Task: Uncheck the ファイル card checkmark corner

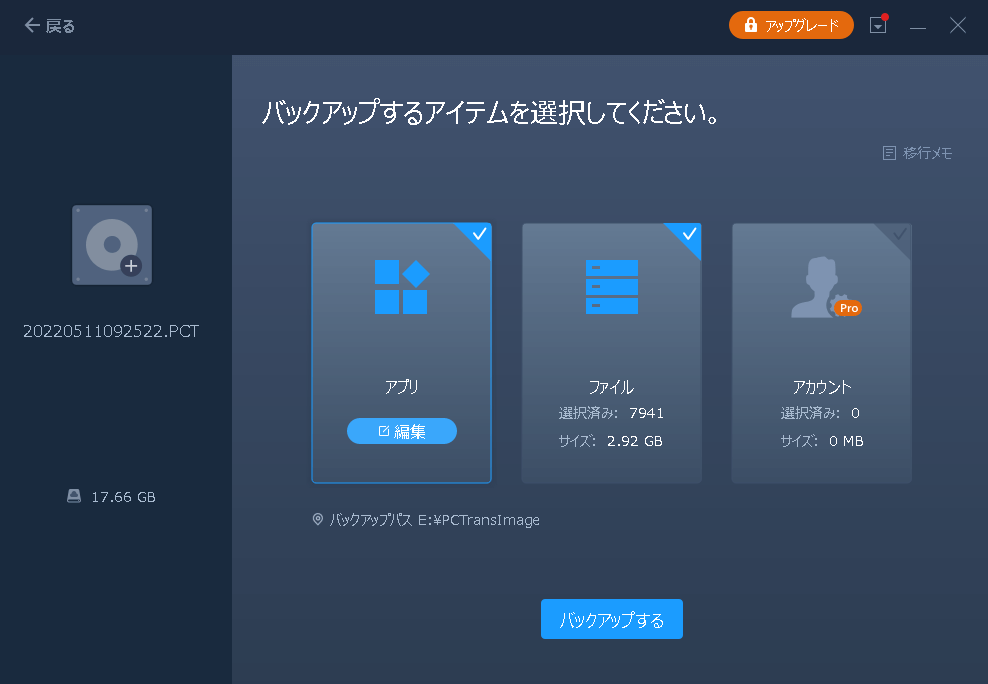Action: click(x=689, y=235)
